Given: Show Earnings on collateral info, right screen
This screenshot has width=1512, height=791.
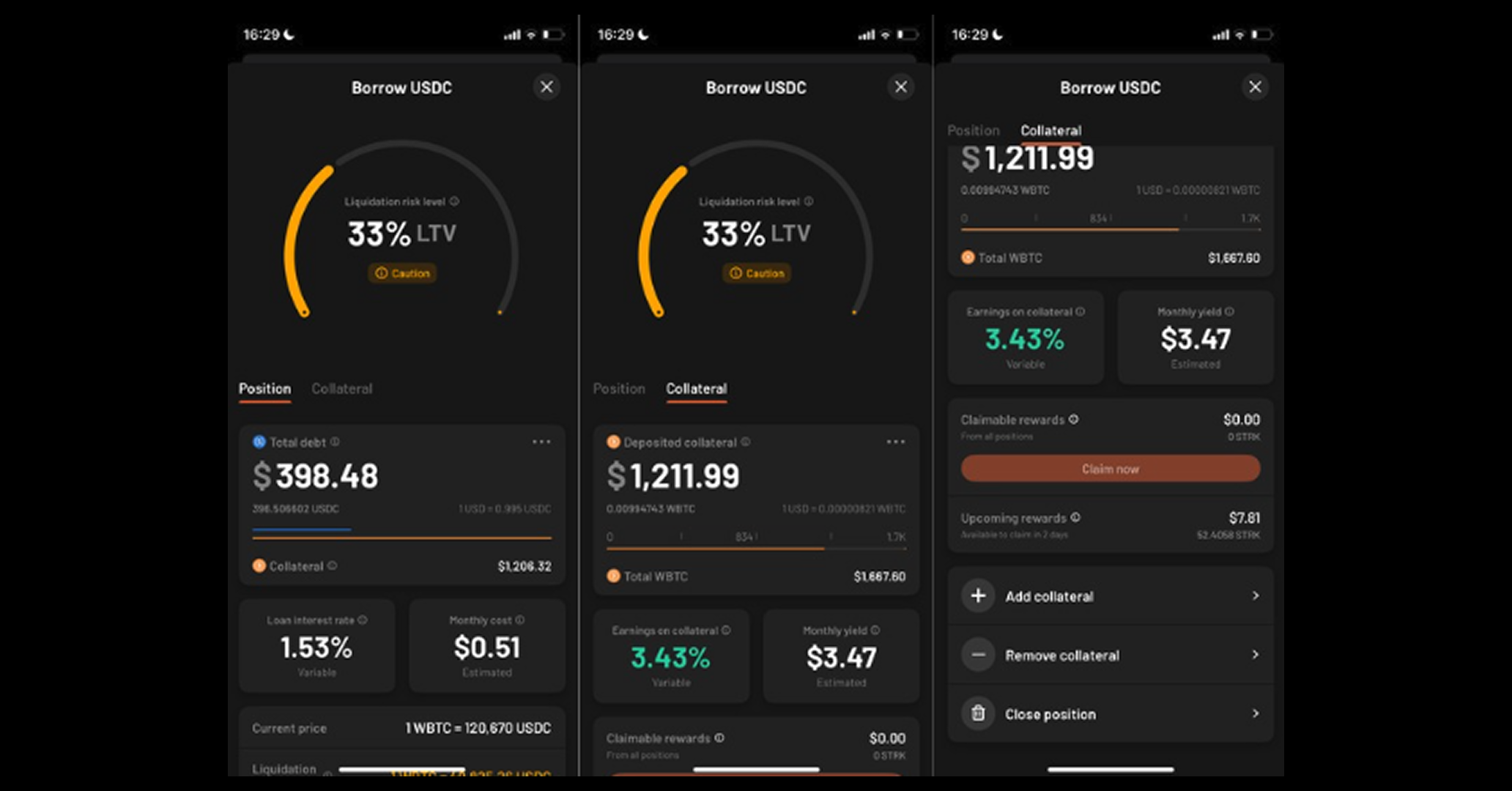Looking at the screenshot, I should click(x=1080, y=311).
